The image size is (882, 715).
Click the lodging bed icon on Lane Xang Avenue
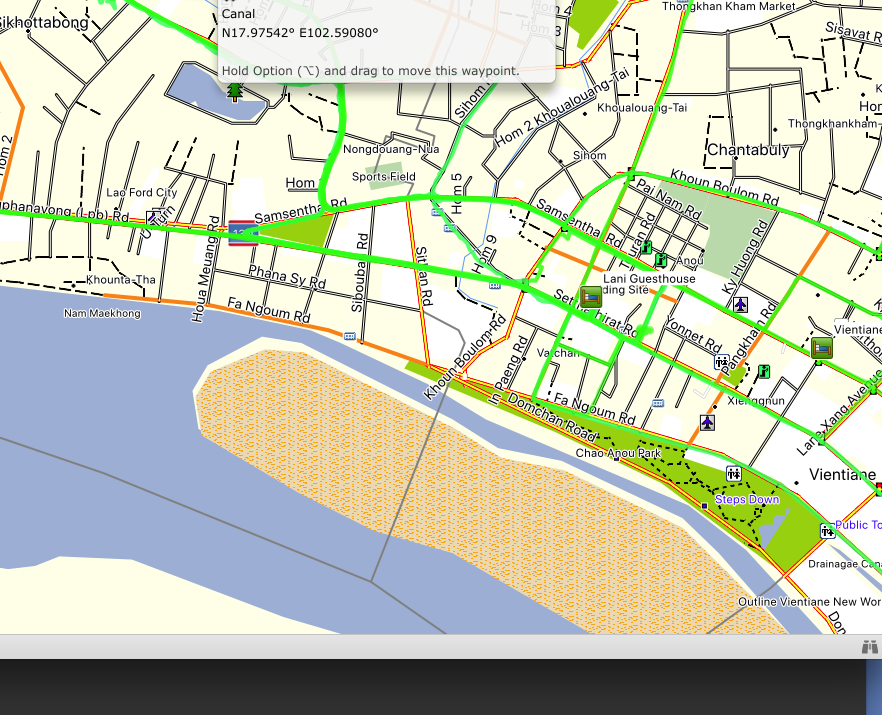pyautogui.click(x=822, y=347)
